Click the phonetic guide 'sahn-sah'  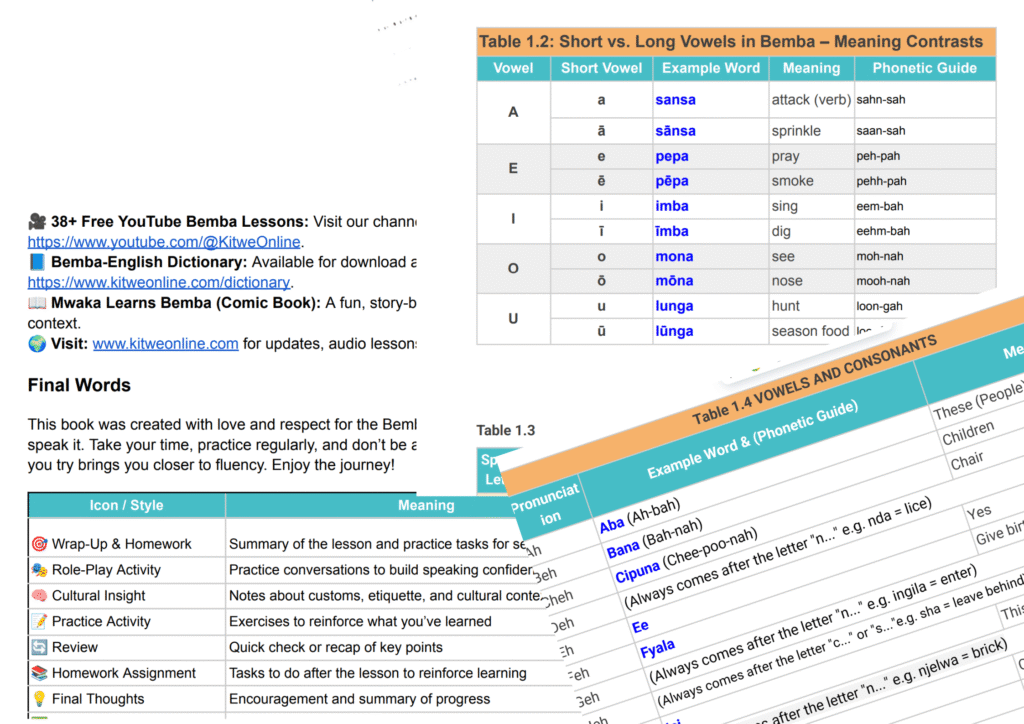tap(881, 100)
